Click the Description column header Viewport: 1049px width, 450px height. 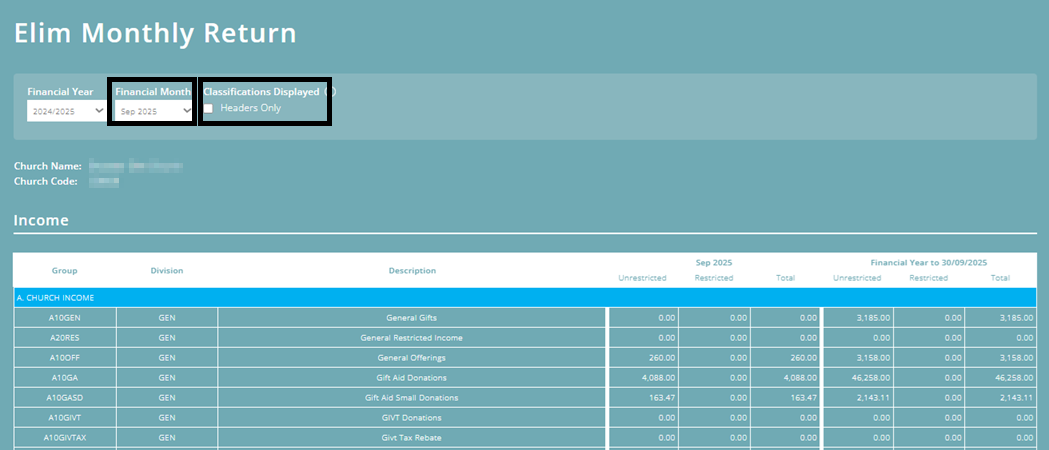point(412,271)
